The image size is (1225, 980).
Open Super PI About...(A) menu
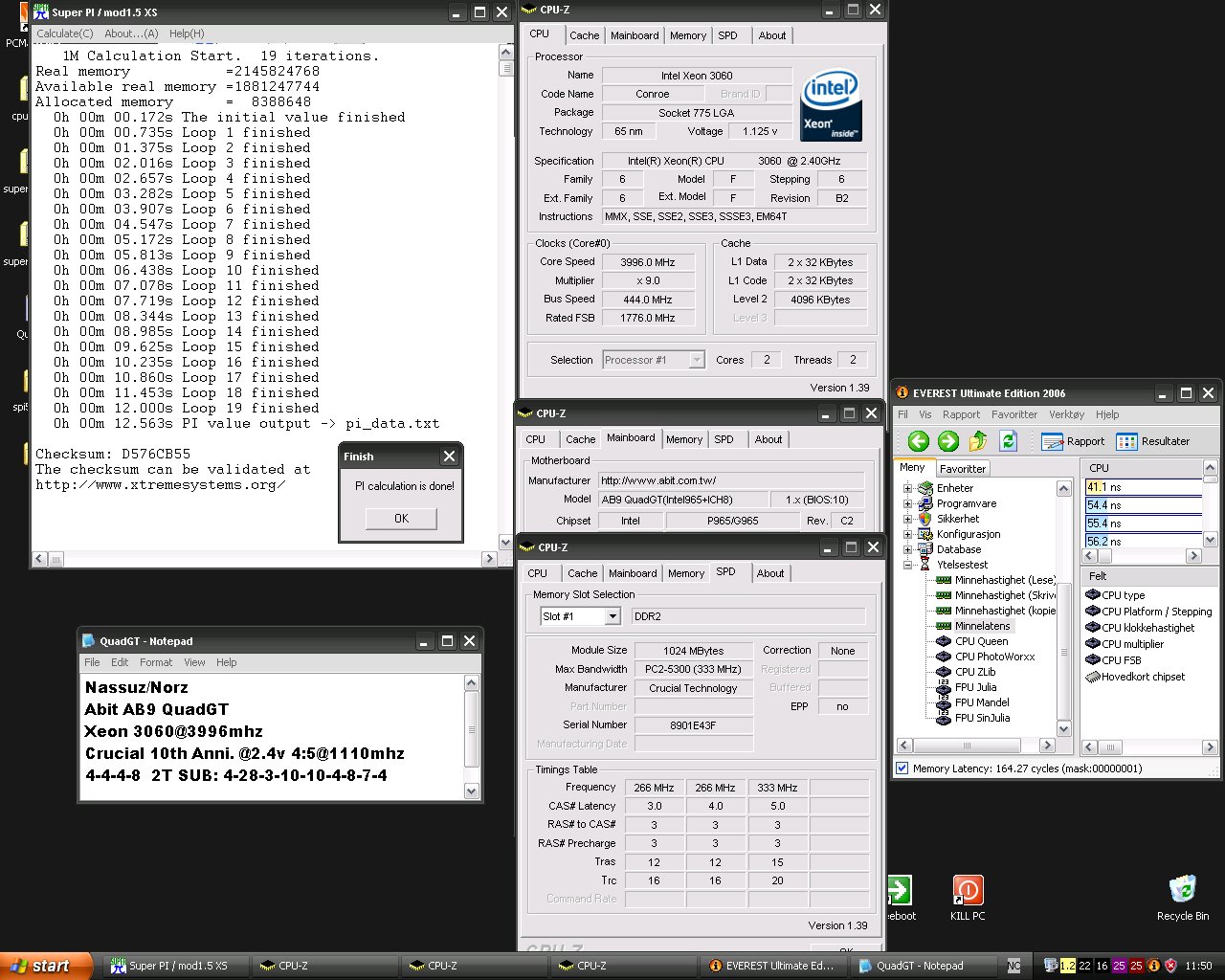click(131, 33)
